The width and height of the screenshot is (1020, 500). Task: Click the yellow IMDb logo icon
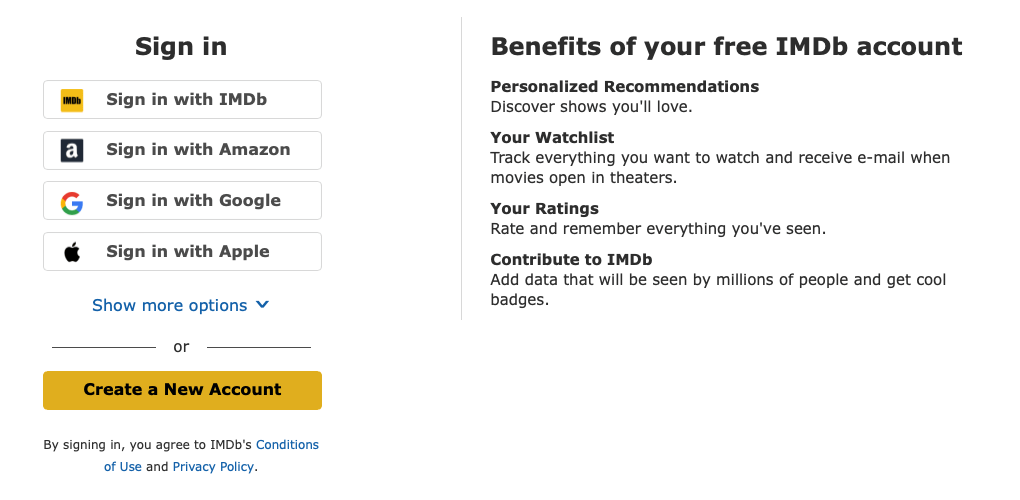coord(72,100)
